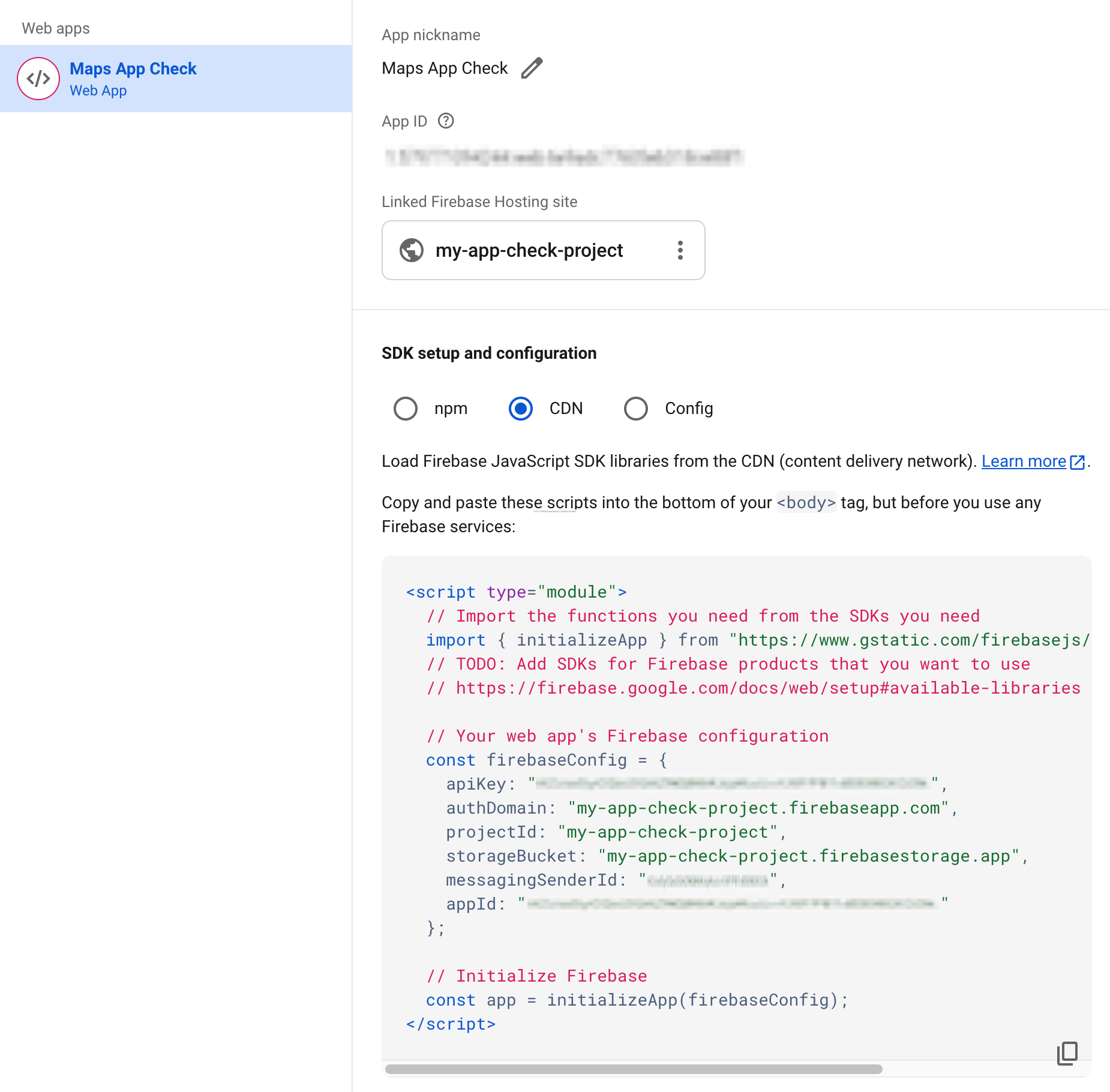Viewport: 1110px width, 1092px height.
Task: Click the external-link icon after Learn more
Action: tap(1078, 462)
